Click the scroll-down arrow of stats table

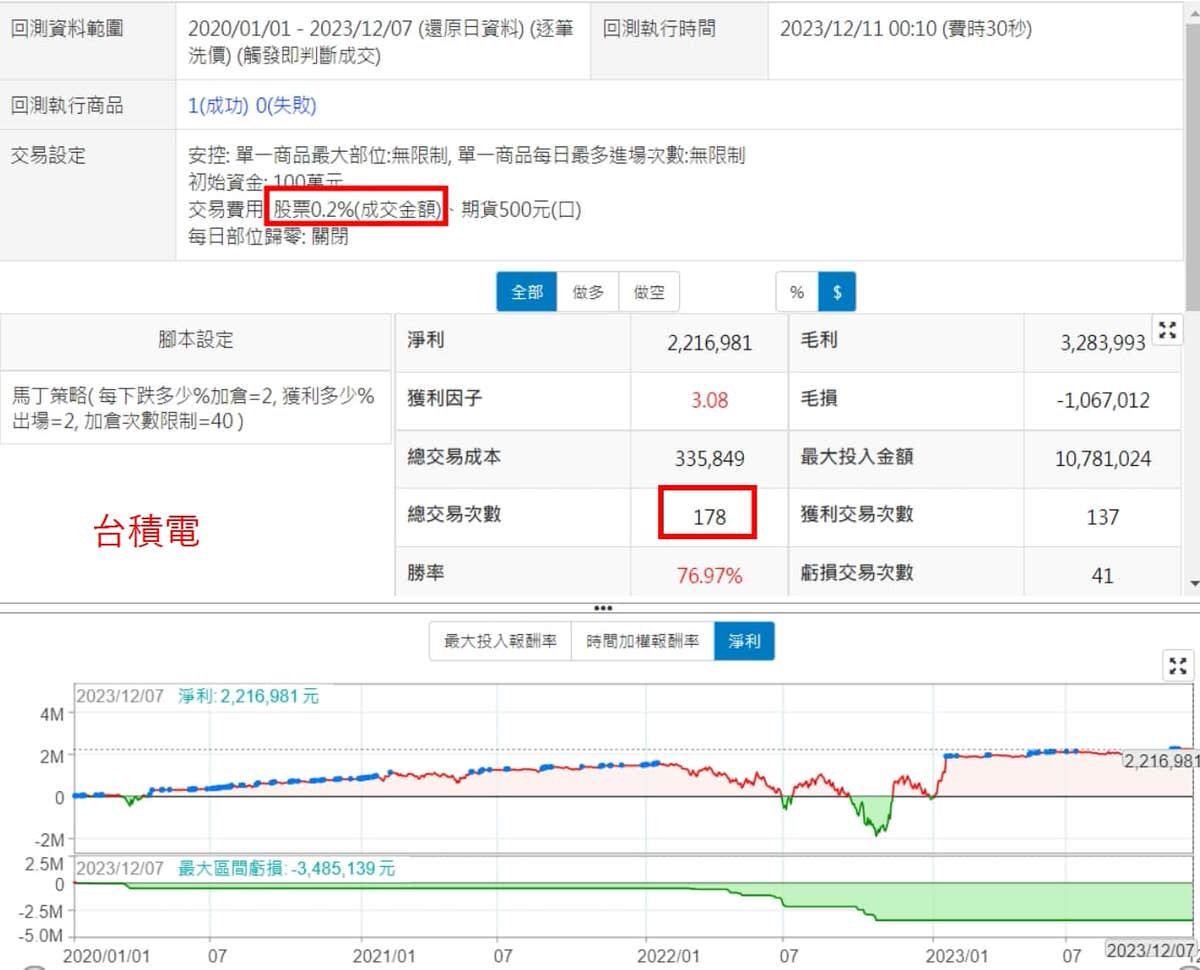click(x=1193, y=583)
